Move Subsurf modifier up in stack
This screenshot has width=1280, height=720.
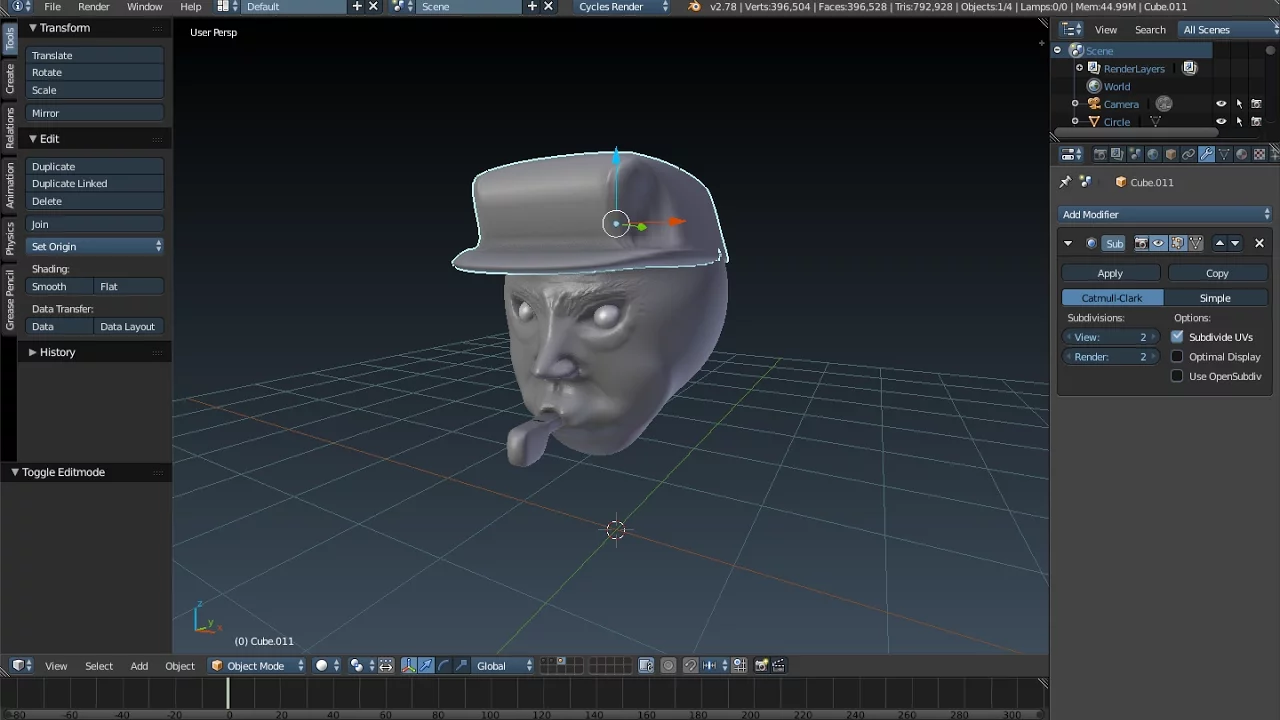[1220, 243]
